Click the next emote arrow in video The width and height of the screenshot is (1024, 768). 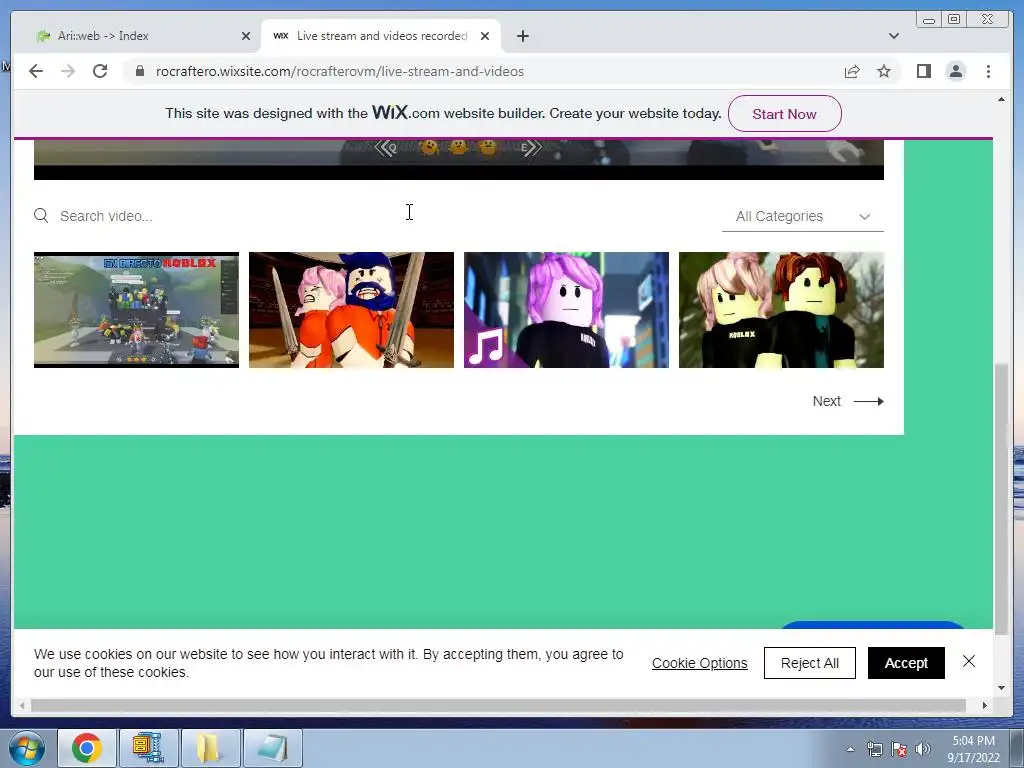point(532,148)
